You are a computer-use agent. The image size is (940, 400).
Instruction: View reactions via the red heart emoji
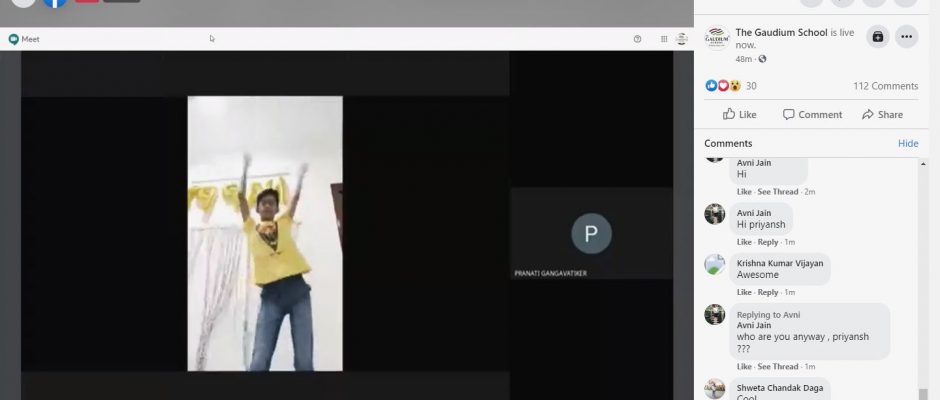(x=723, y=86)
